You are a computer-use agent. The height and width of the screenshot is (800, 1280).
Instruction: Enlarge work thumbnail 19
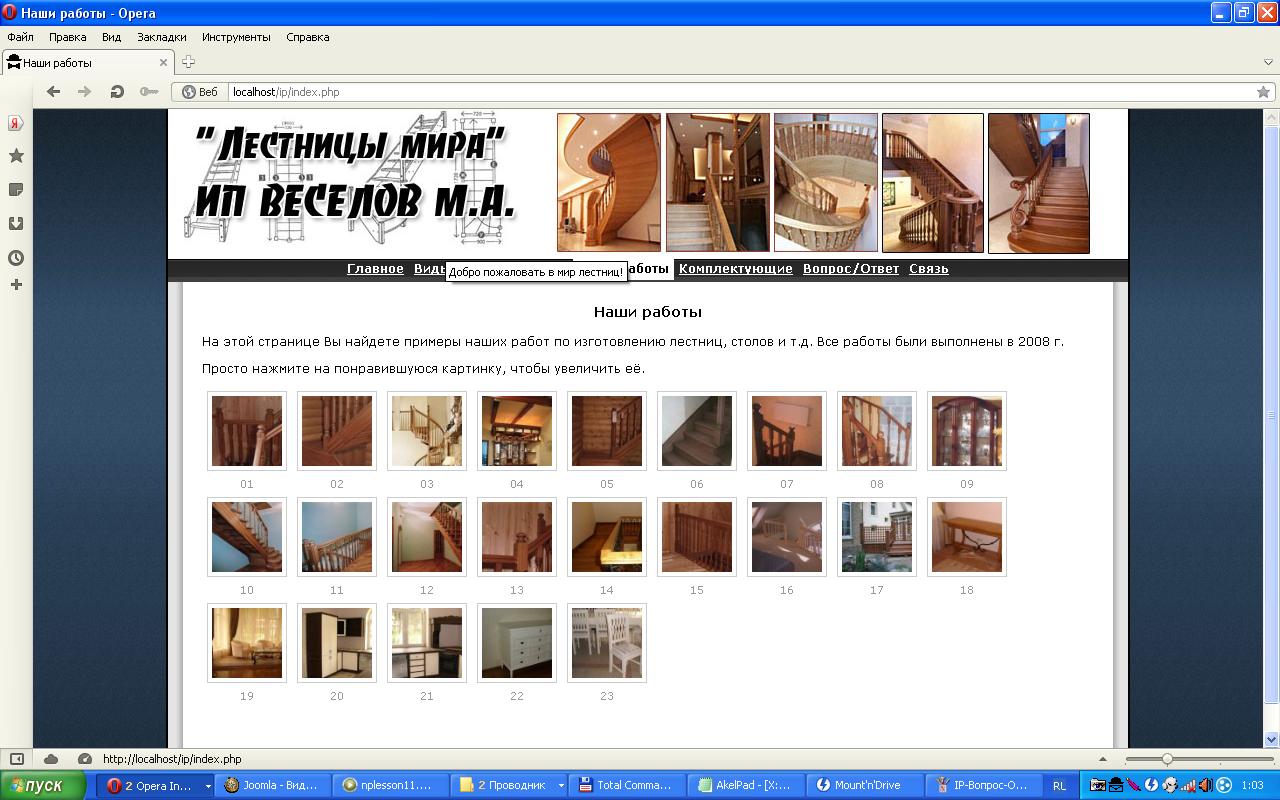[x=247, y=643]
